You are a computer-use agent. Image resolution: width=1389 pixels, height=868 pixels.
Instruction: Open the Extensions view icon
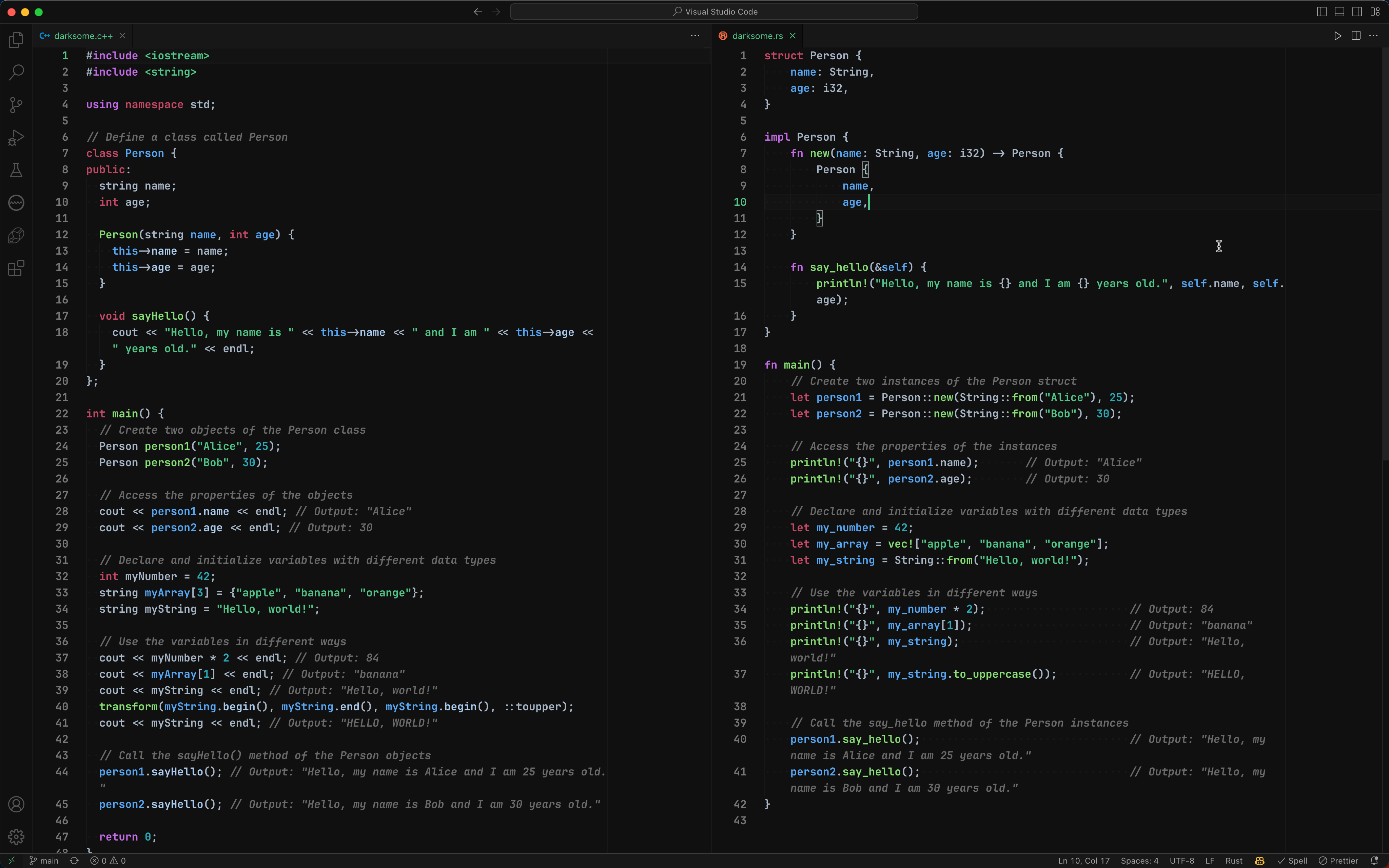[16, 268]
